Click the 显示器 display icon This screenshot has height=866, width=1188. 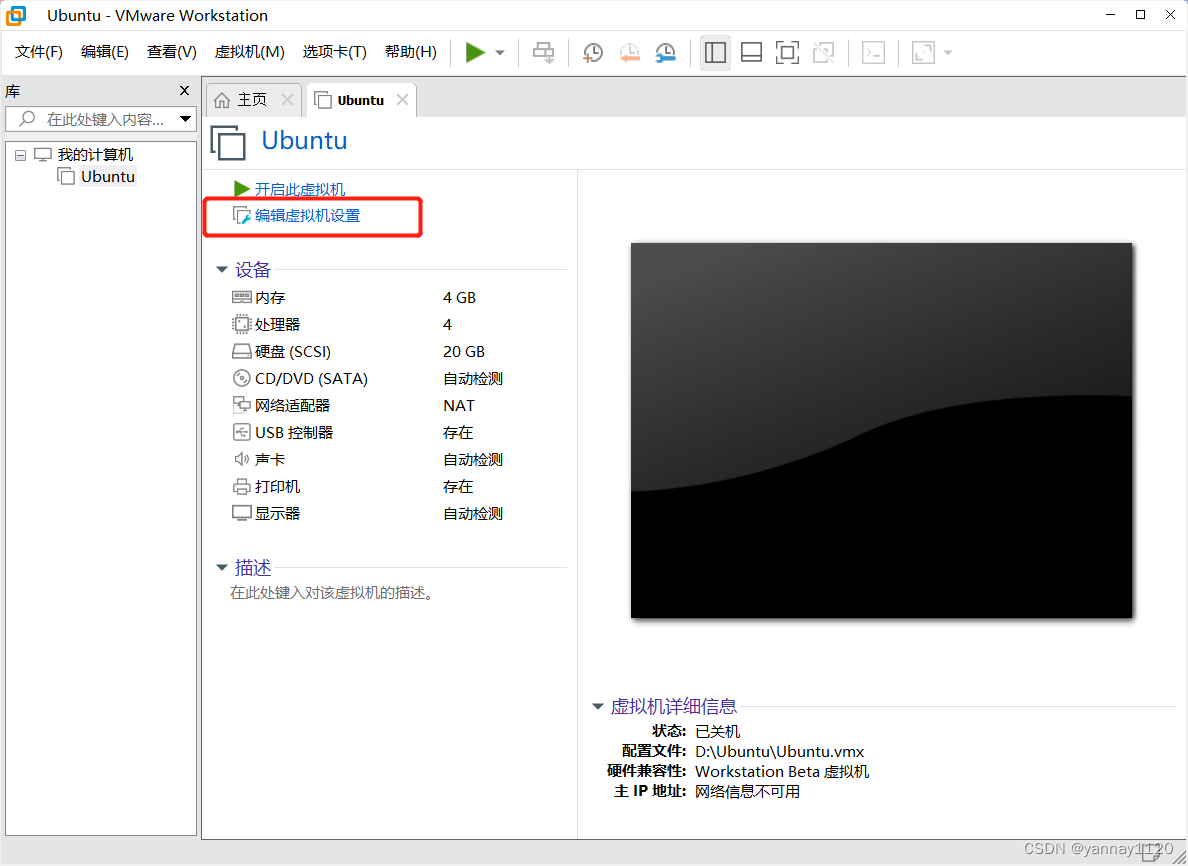[x=242, y=514]
